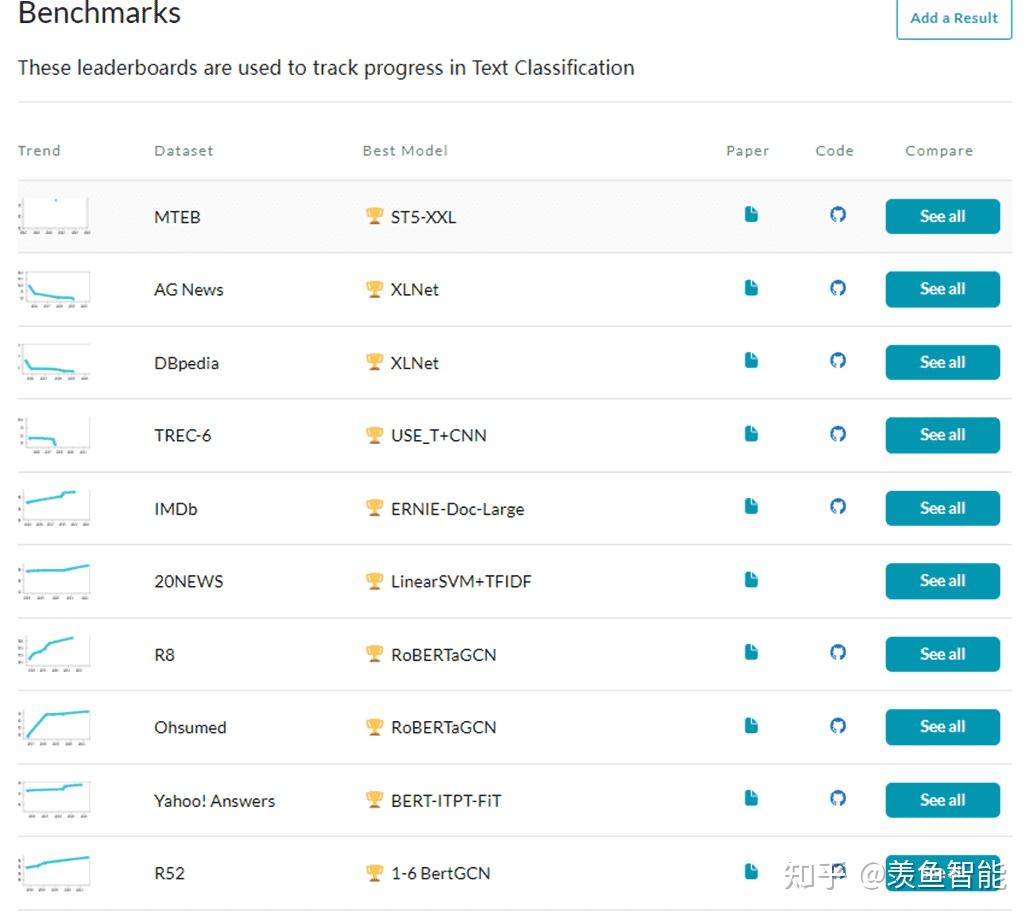Click the GitHub code icon for AG News
The height and width of the screenshot is (919, 1034).
tap(838, 288)
